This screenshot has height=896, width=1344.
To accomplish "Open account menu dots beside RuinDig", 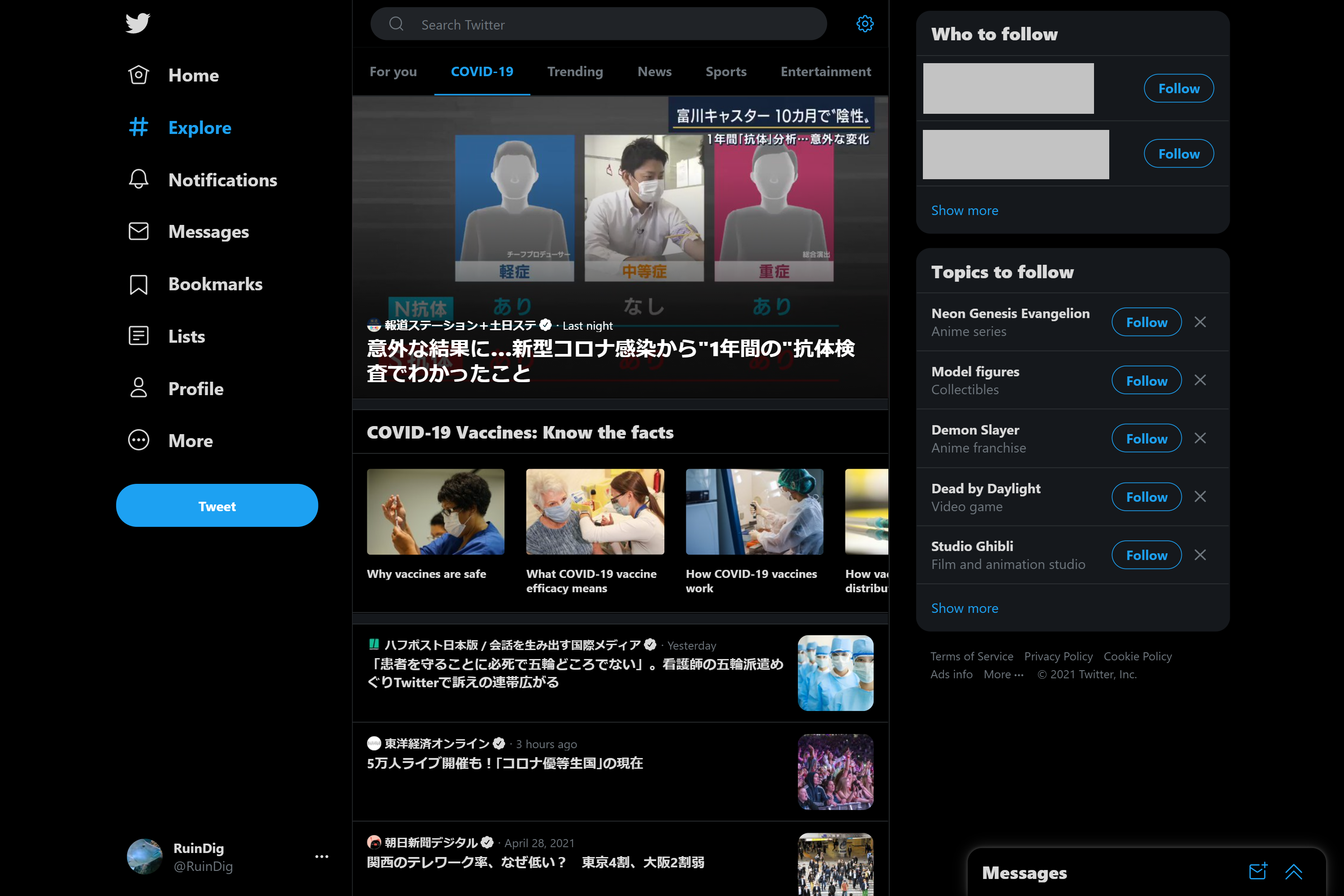I will point(322,857).
